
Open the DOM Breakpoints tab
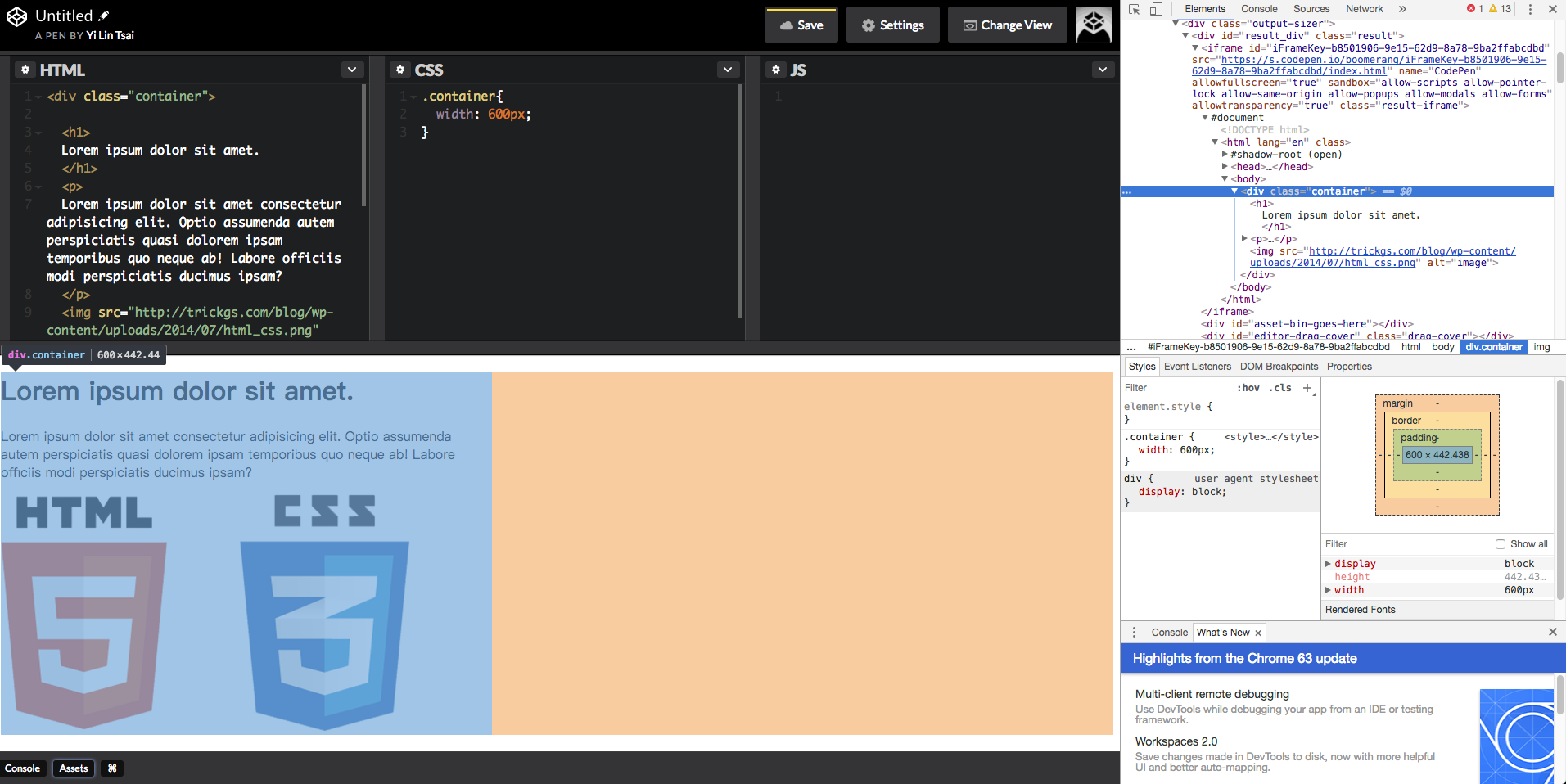click(x=1279, y=367)
